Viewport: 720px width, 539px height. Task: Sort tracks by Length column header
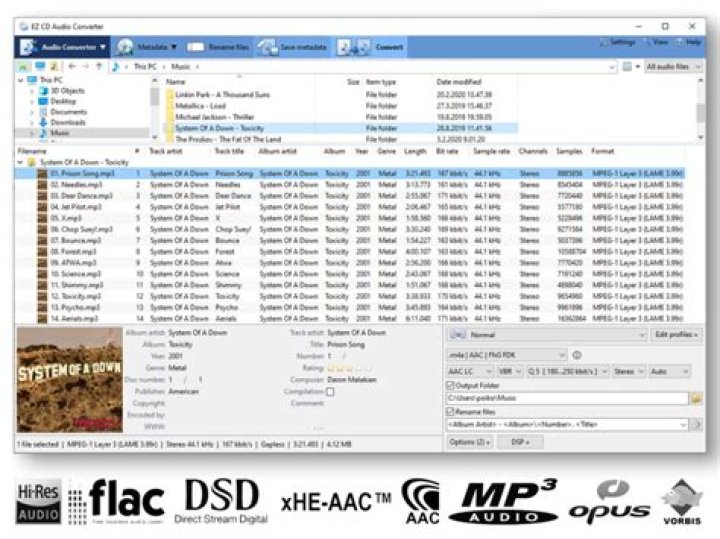[415, 151]
